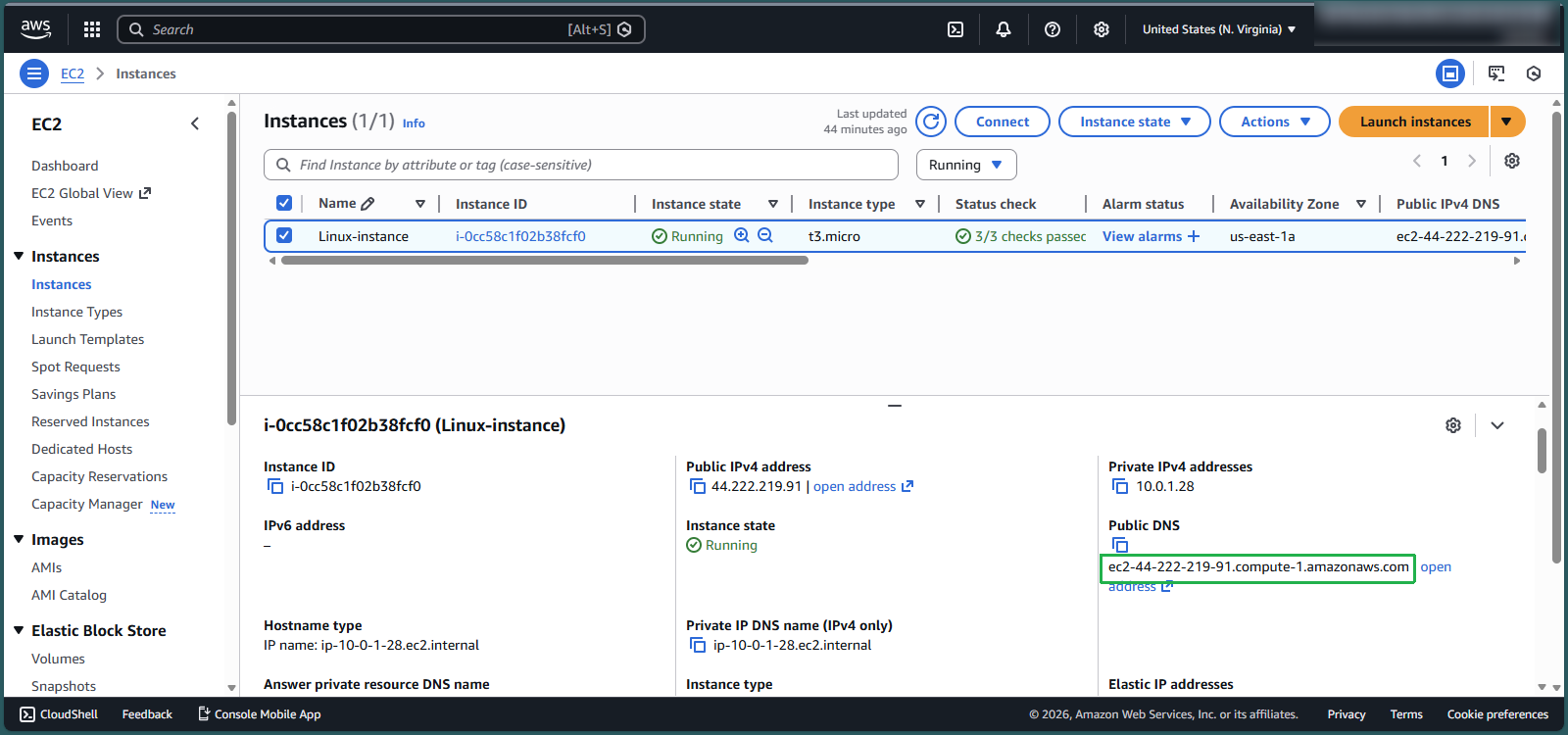Screen dimensions: 1568x735
Task: Open instance link i-0cc58c1f02b38fcf0 in table
Action: (520, 236)
